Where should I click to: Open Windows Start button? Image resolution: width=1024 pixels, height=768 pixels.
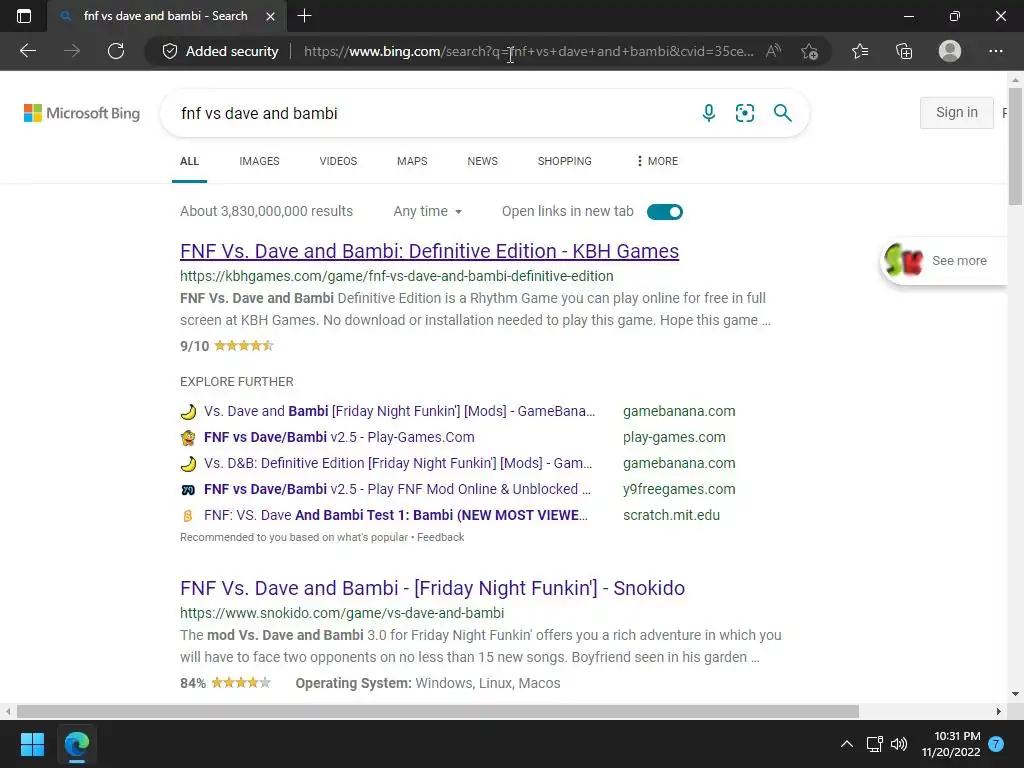coord(32,744)
